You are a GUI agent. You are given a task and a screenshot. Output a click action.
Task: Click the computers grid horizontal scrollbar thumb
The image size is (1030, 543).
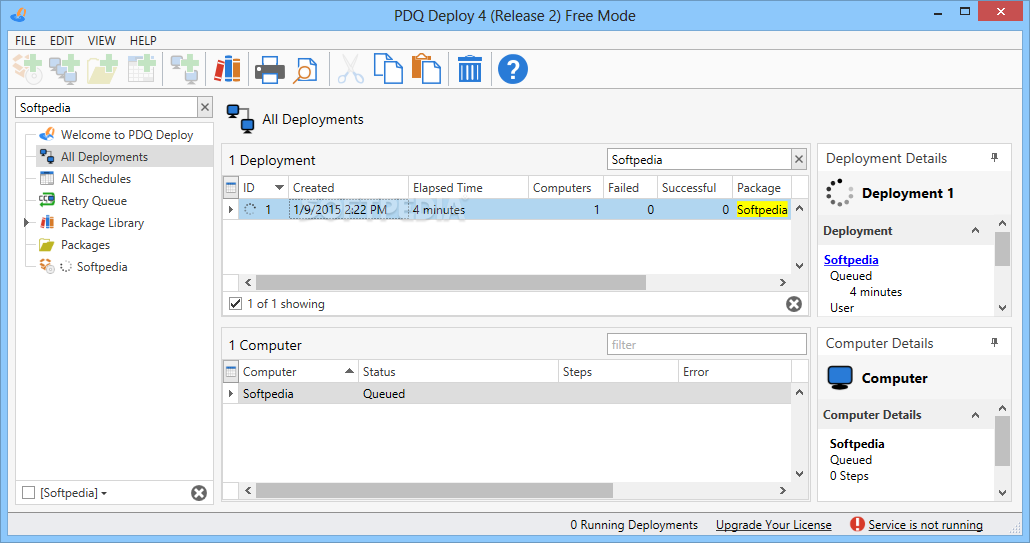point(434,490)
